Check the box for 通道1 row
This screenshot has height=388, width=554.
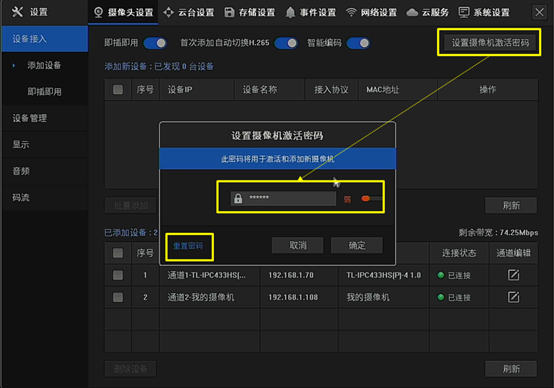(118, 275)
